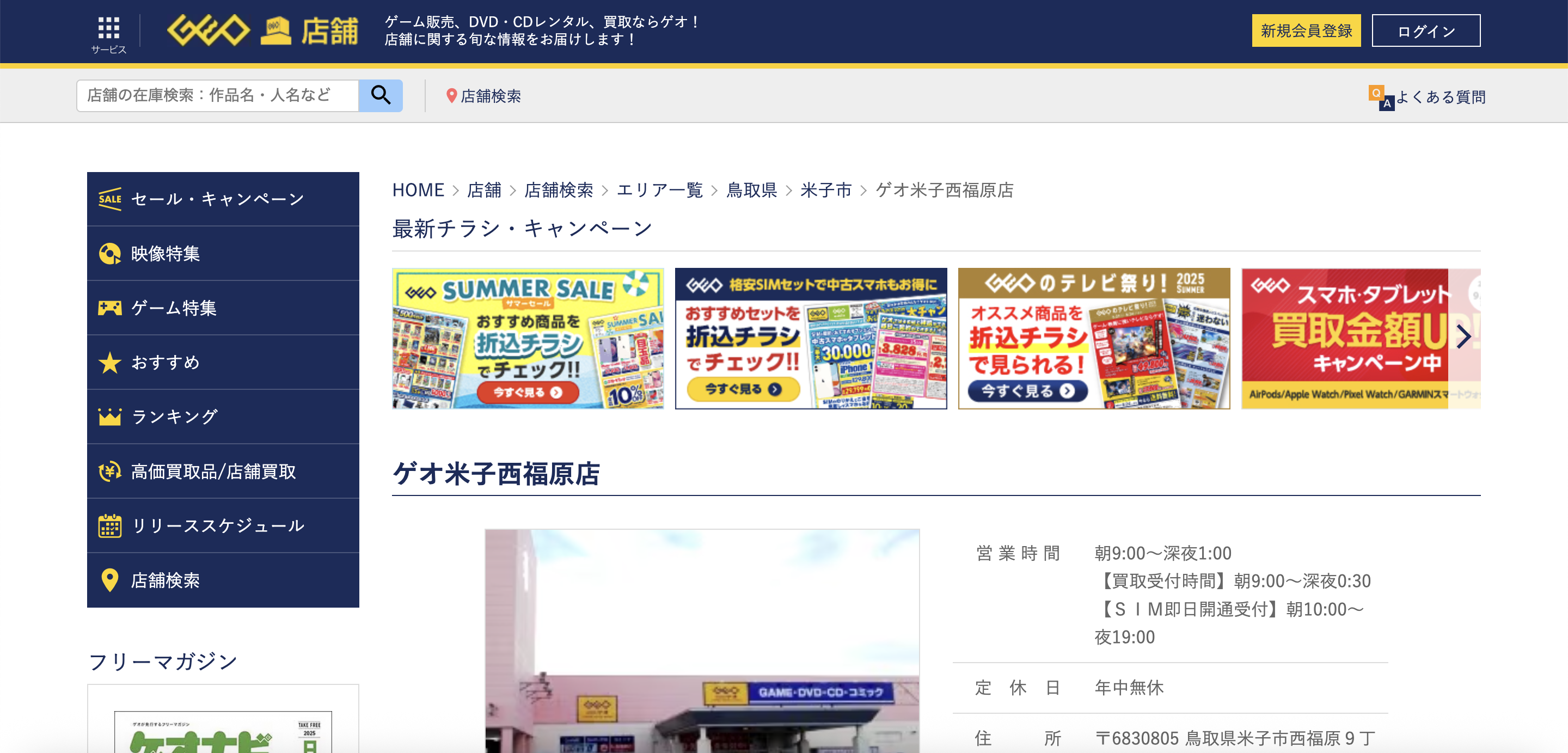Go to the 店舗 breadcrumb
Viewport: 1568px width, 753px height.
click(x=484, y=190)
